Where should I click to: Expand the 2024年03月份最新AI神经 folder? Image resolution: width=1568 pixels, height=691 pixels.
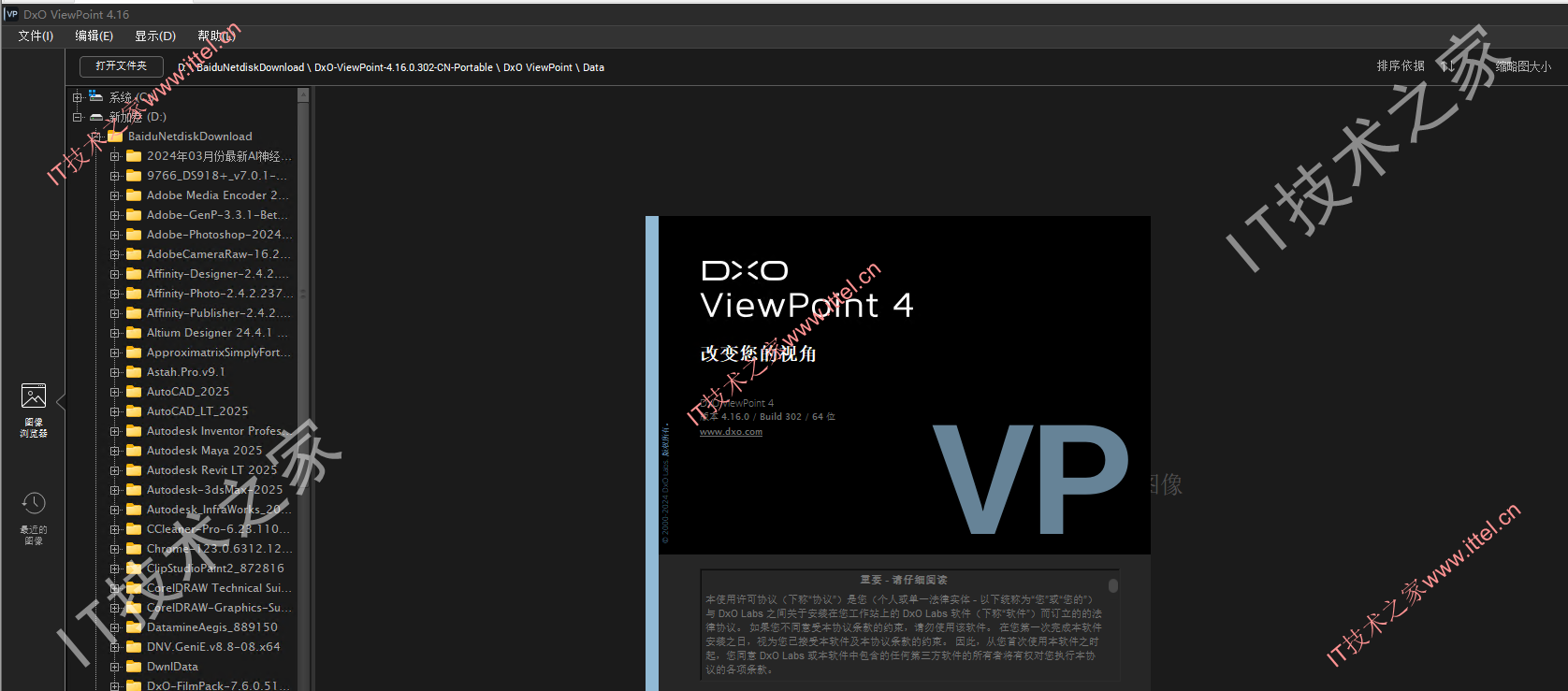pos(115,156)
